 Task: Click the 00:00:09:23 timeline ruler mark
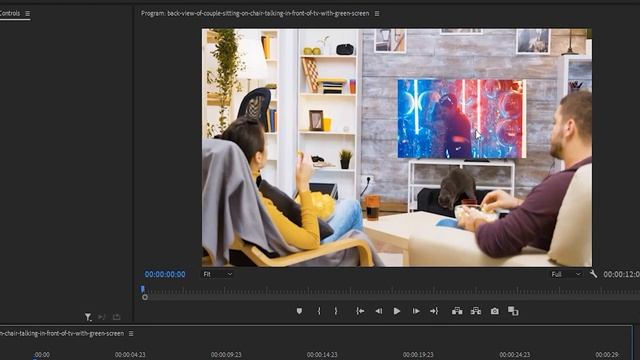(x=226, y=355)
